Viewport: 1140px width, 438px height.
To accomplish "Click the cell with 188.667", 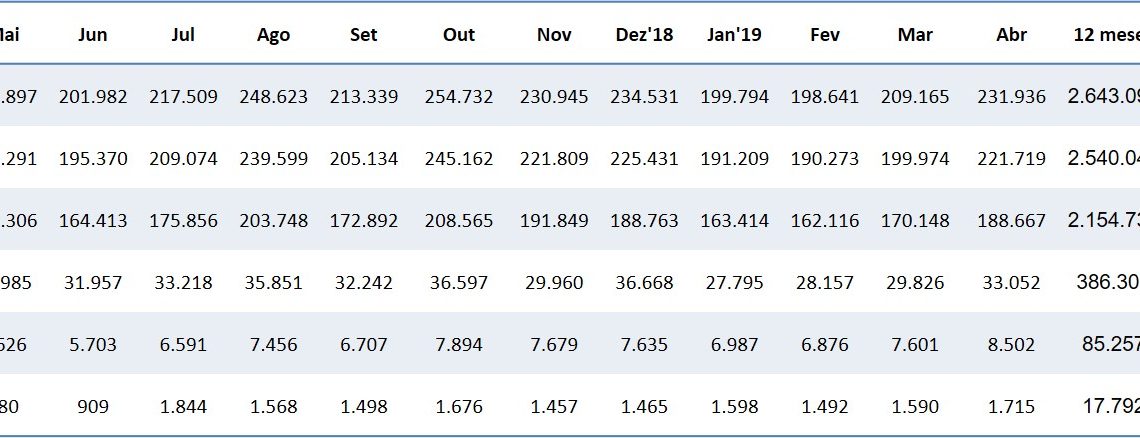I will (1012, 221).
